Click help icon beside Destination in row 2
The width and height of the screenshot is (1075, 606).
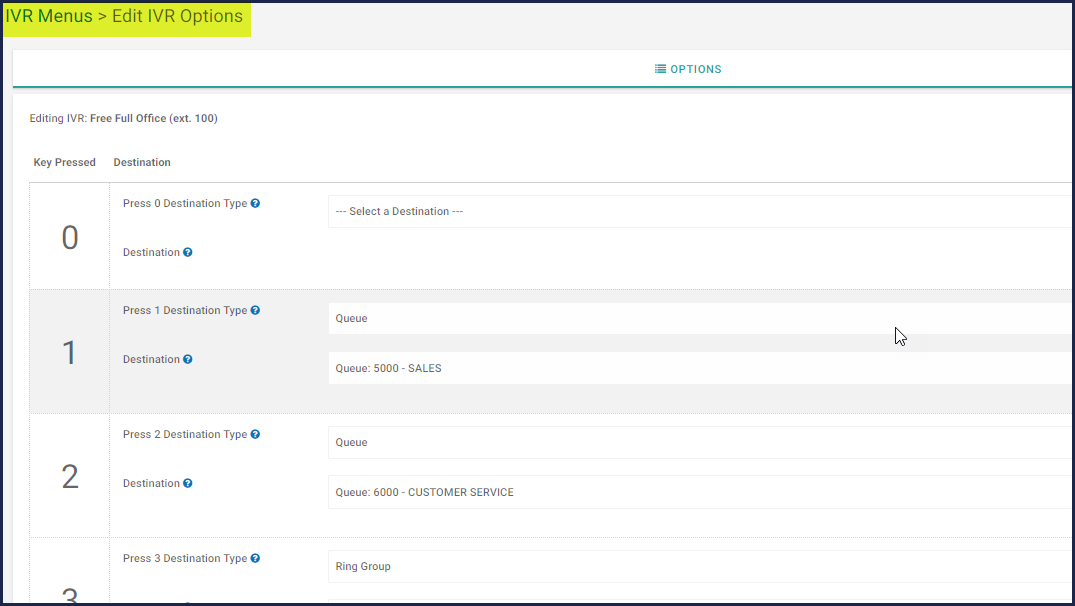(188, 483)
